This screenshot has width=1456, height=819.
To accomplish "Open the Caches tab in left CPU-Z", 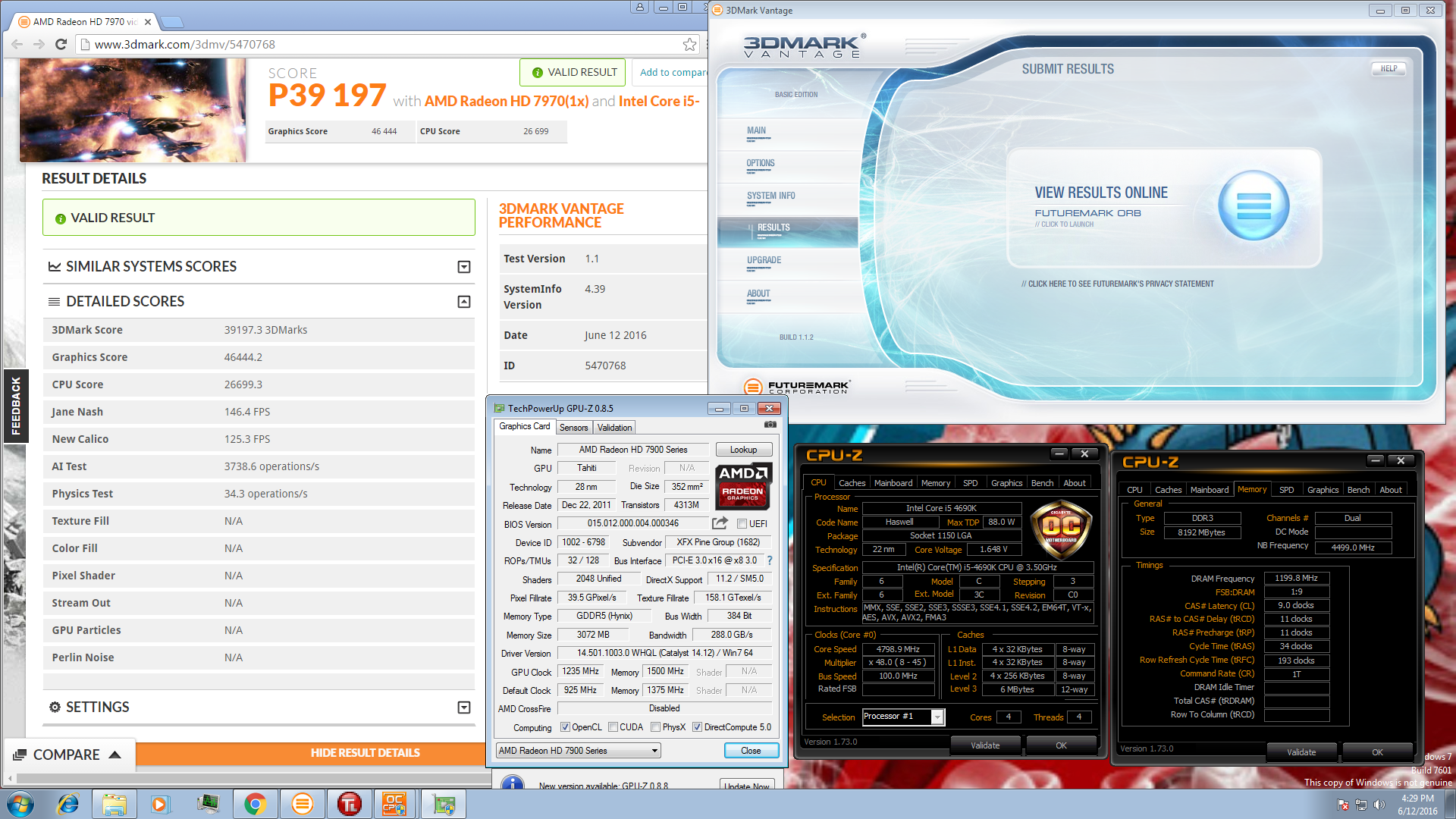I will click(852, 483).
